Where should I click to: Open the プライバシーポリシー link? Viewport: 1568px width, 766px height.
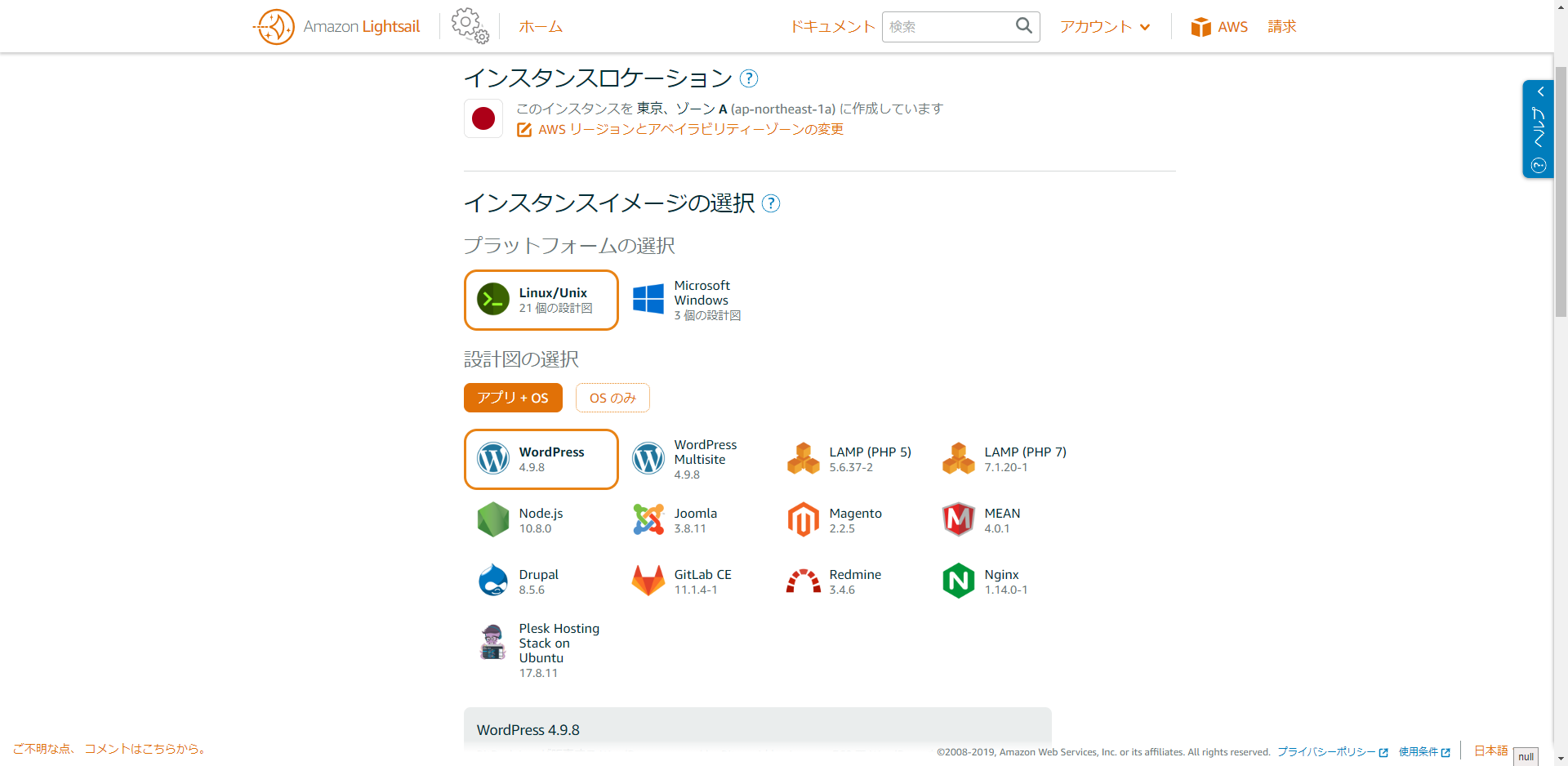[x=1332, y=752]
